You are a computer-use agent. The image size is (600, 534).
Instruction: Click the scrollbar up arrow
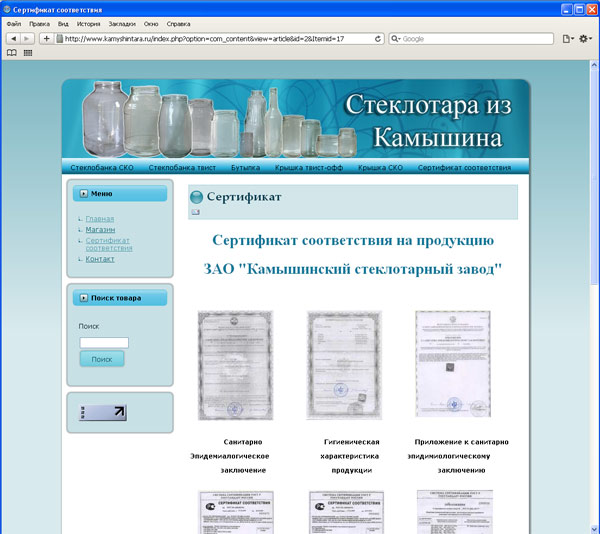tap(594, 65)
